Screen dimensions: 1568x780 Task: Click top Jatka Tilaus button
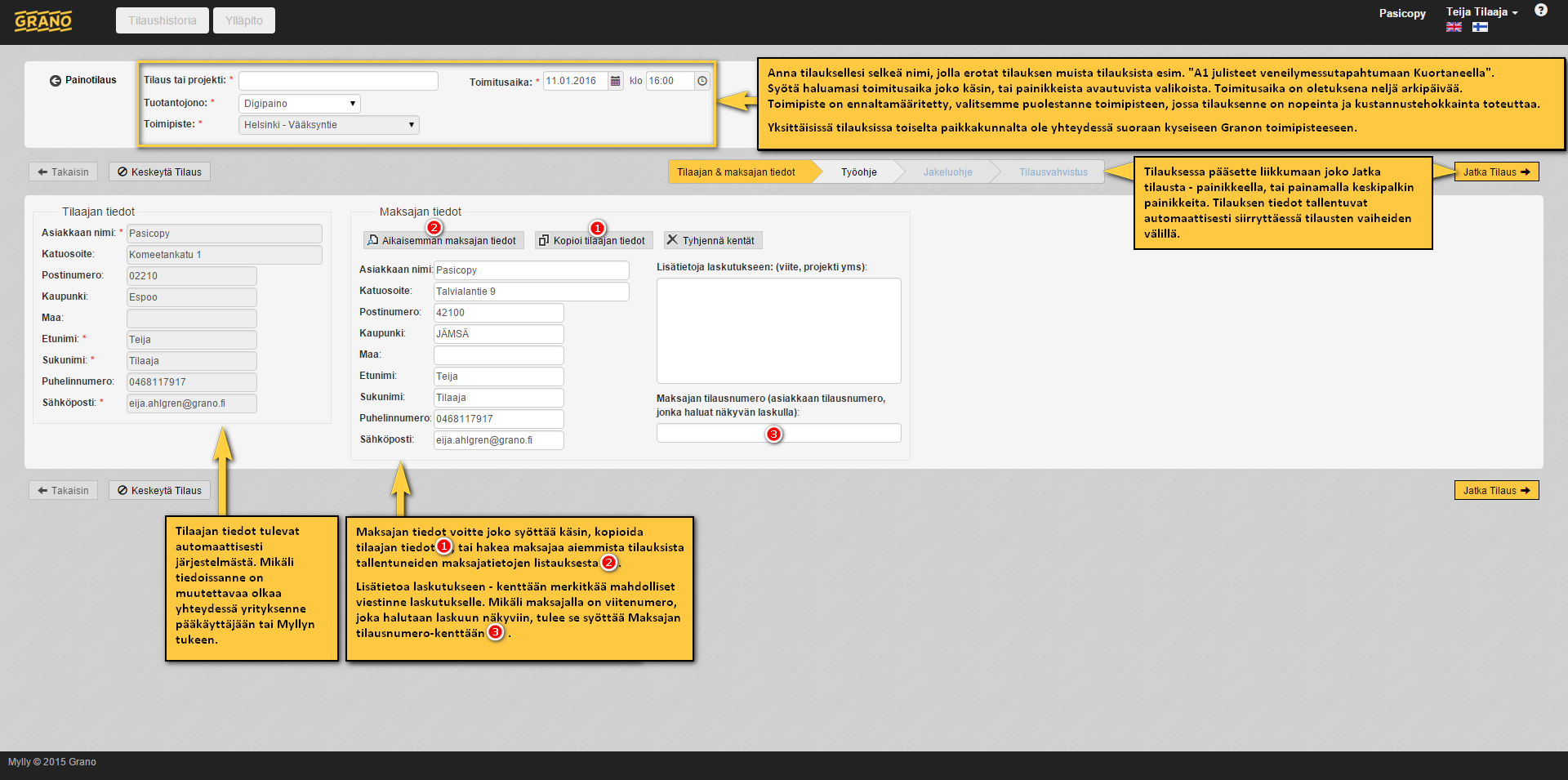coord(1496,172)
